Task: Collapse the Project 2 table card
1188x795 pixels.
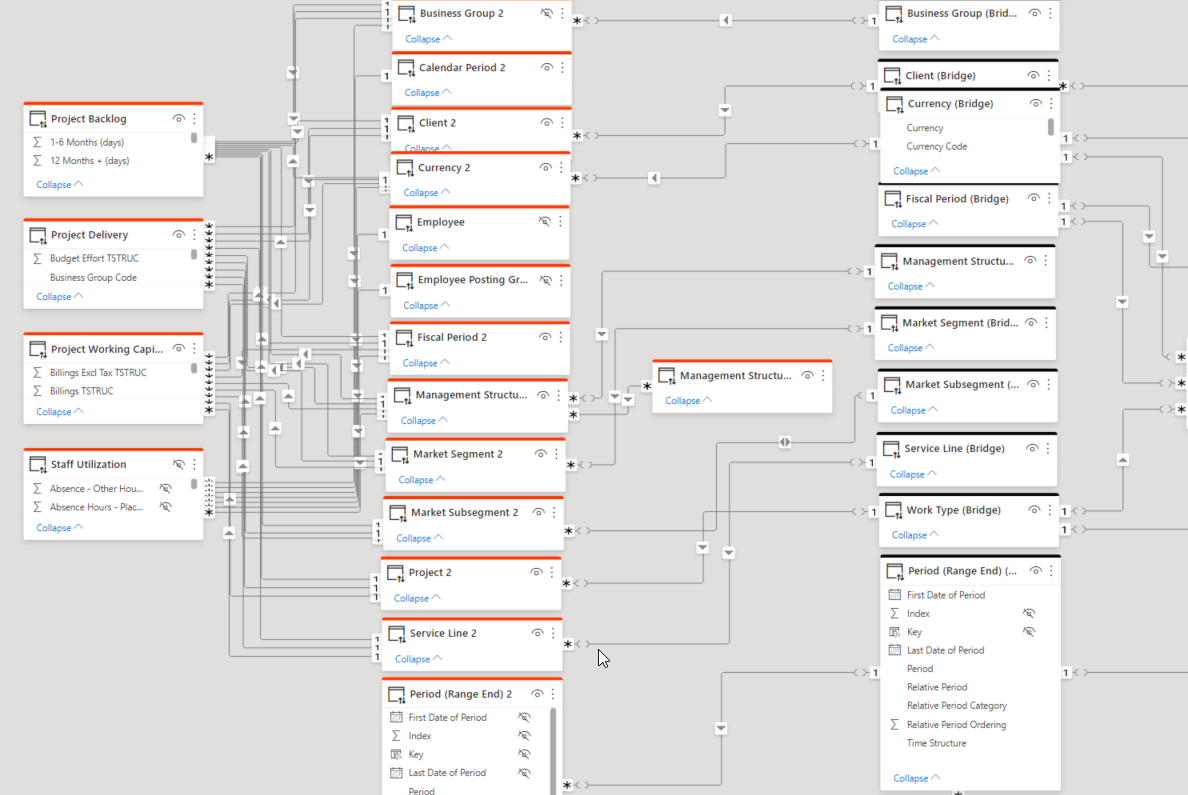Action: [417, 599]
